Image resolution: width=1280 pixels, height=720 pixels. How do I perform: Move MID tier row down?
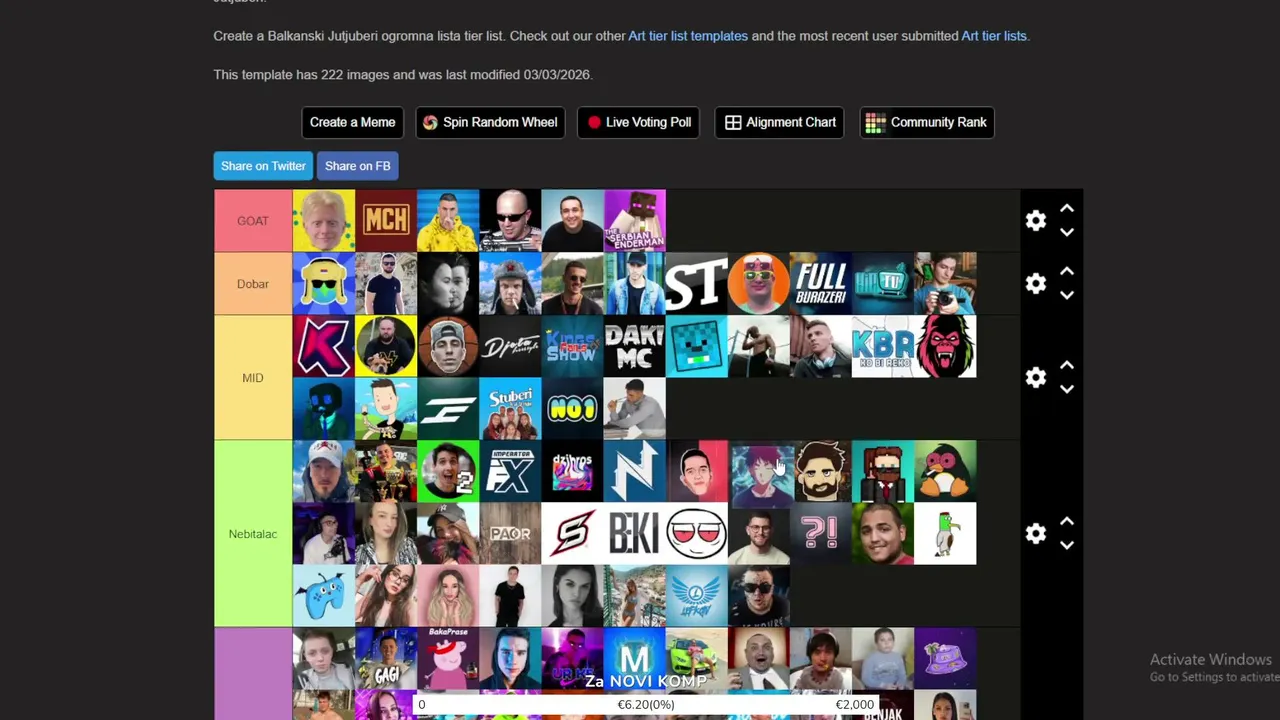click(x=1067, y=389)
